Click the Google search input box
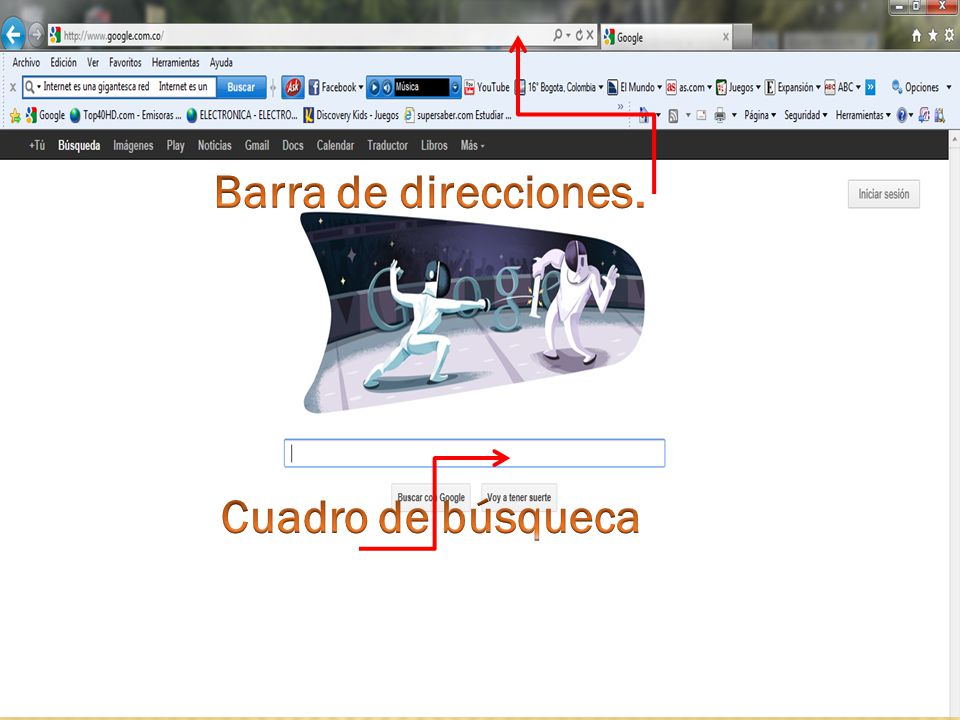 tap(474, 453)
